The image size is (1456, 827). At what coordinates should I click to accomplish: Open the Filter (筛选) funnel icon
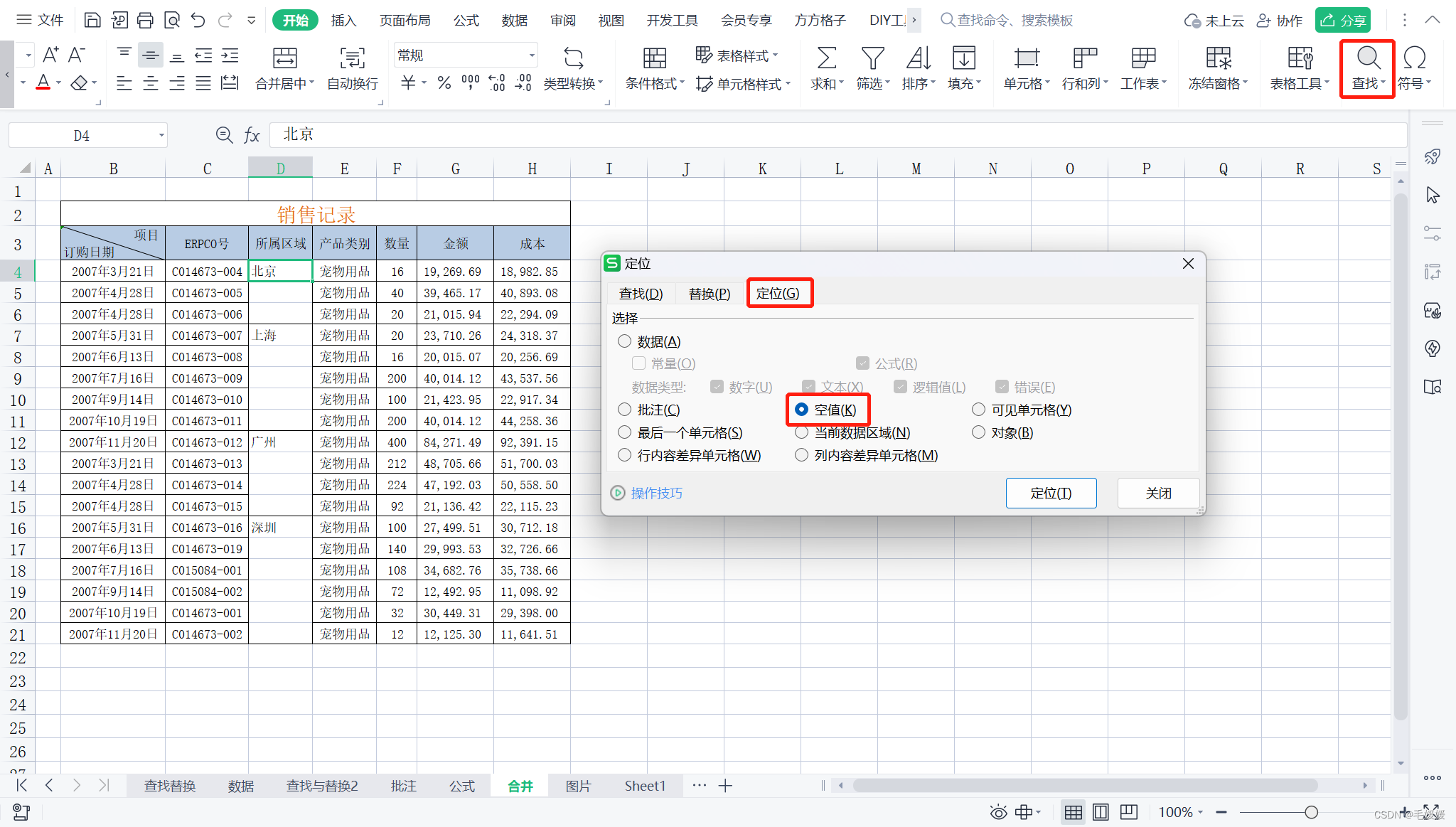(872, 58)
